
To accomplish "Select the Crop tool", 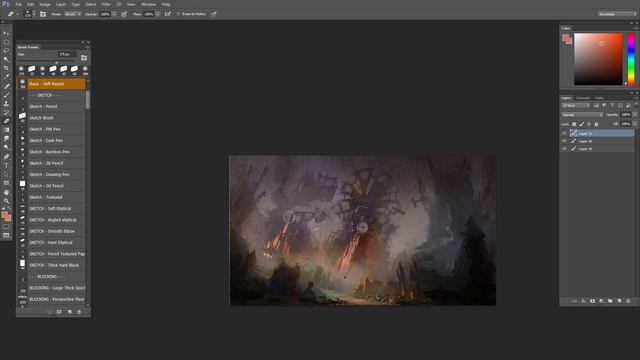I will (x=6, y=68).
